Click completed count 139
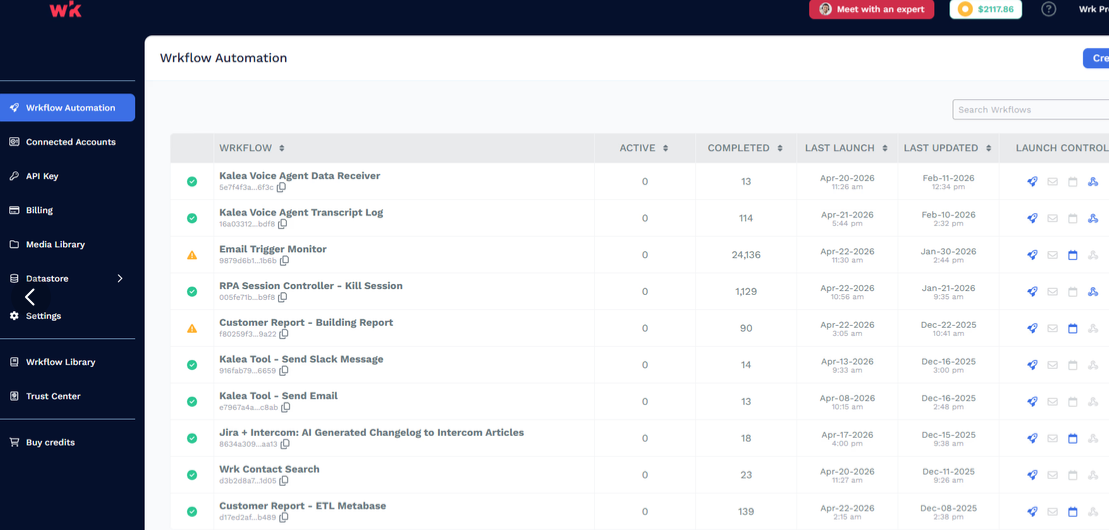1109x530 pixels. pyautogui.click(x=746, y=512)
